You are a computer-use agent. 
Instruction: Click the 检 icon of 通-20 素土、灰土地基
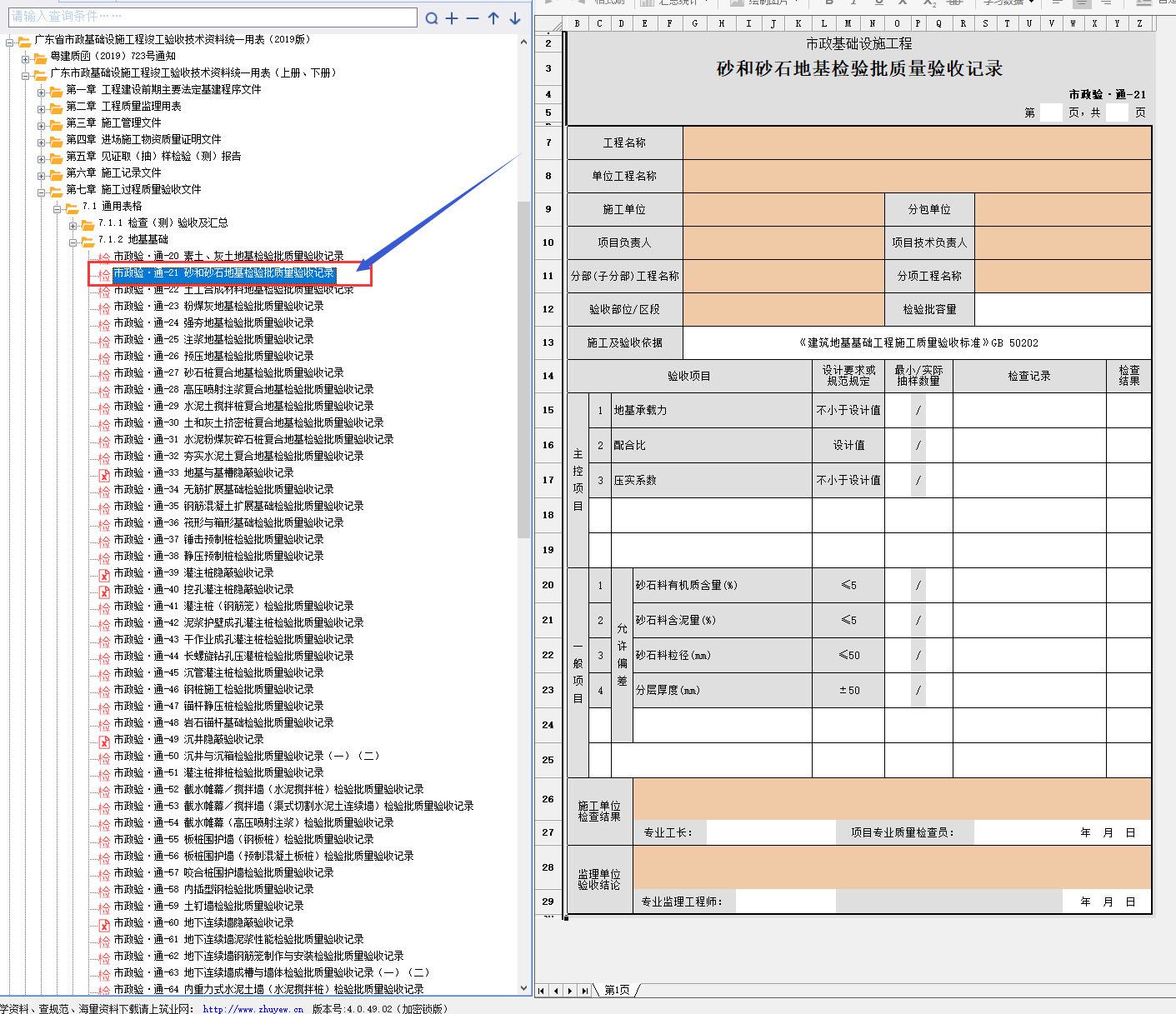[x=104, y=257]
